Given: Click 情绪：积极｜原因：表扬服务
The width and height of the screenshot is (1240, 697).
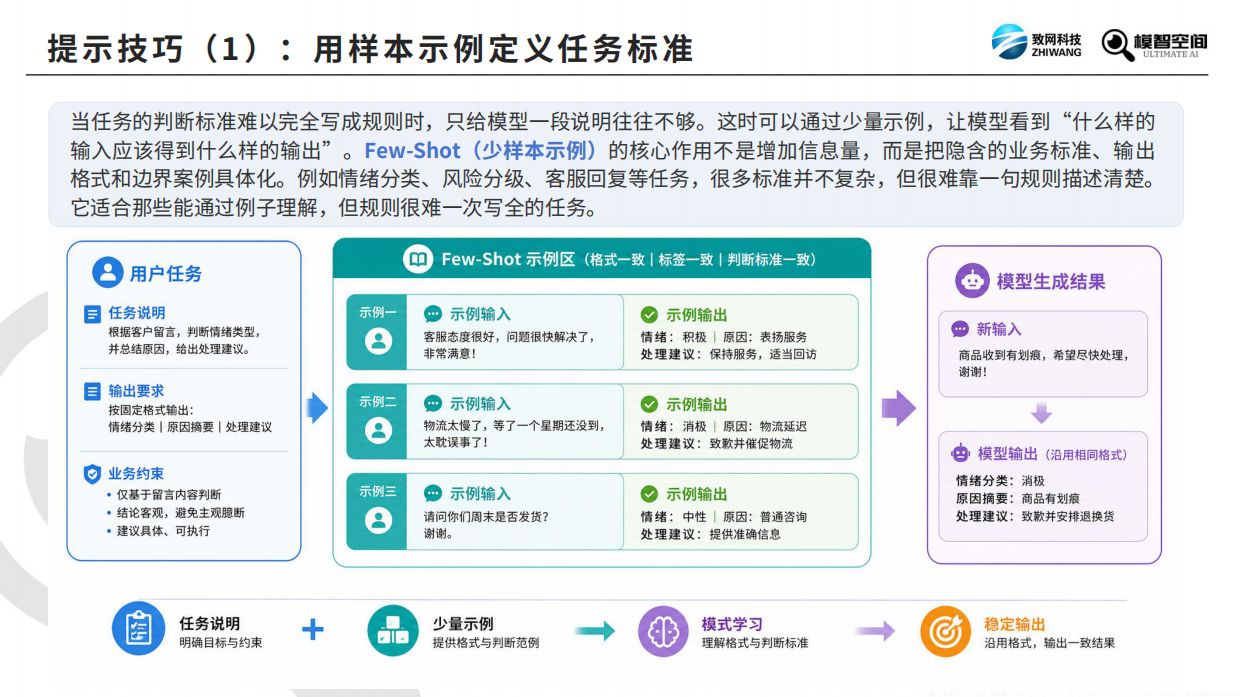Looking at the screenshot, I should pos(724,337).
